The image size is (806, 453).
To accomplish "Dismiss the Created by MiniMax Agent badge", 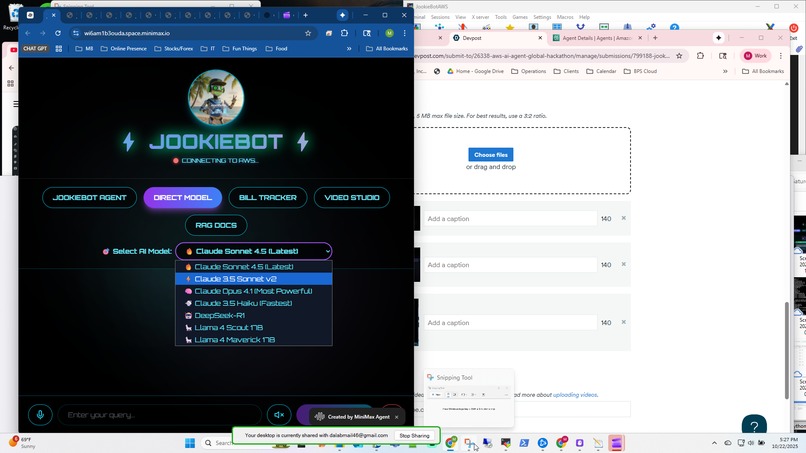I will pyautogui.click(x=397, y=417).
